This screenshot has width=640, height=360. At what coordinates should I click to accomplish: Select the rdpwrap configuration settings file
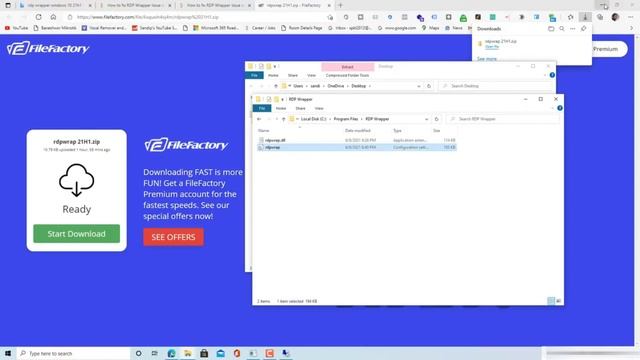[356, 147]
